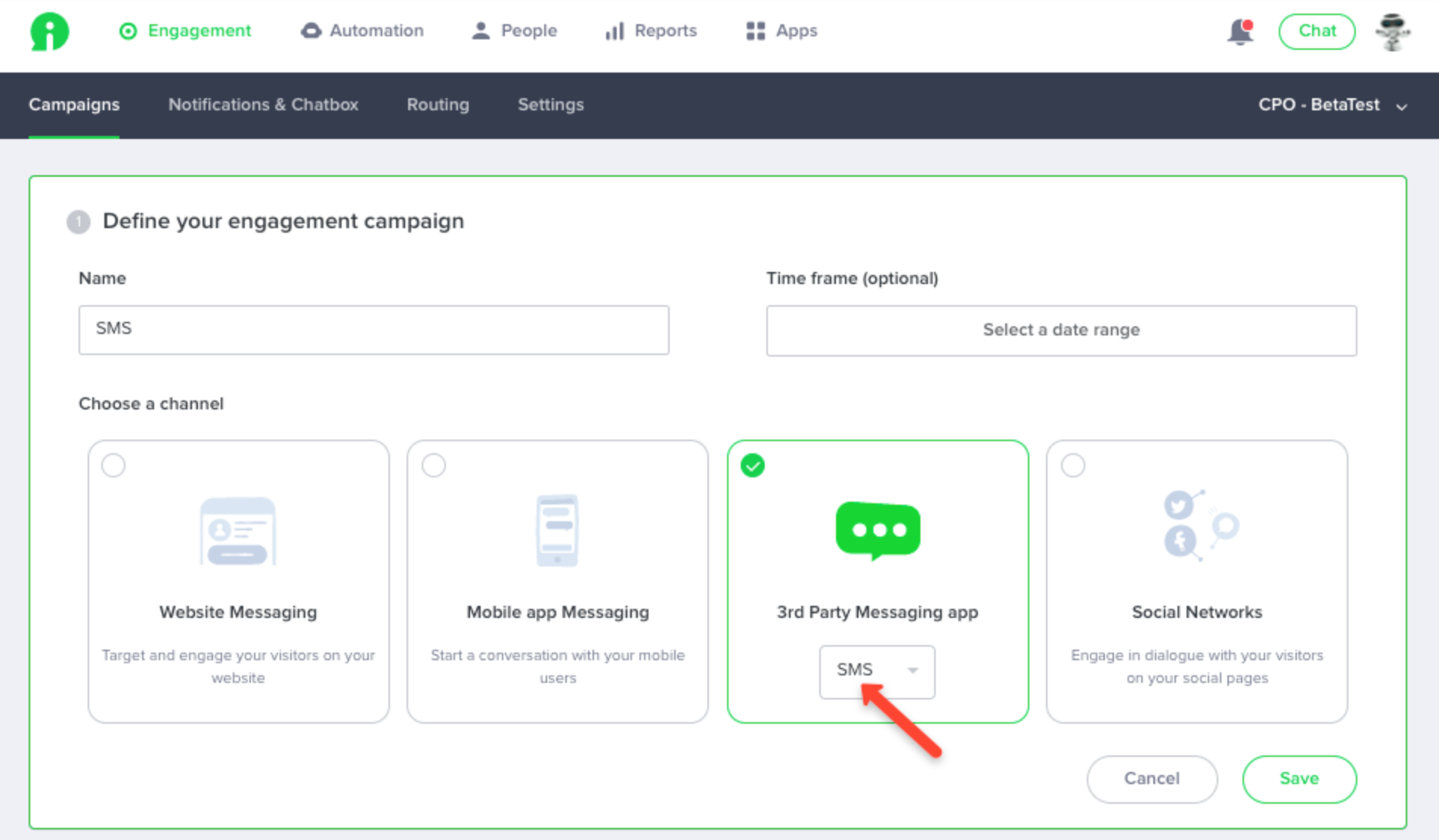
Task: Go to the People section
Action: [x=515, y=31]
